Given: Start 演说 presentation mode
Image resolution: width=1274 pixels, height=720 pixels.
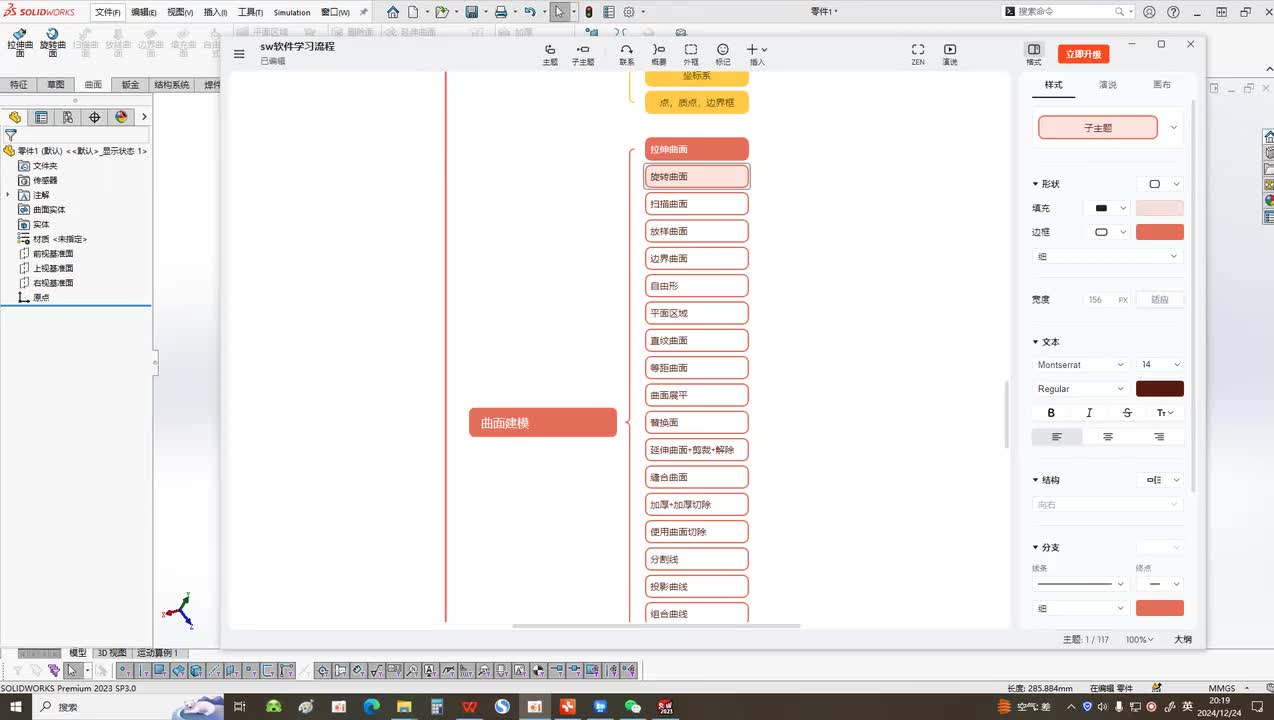Looking at the screenshot, I should 950,54.
